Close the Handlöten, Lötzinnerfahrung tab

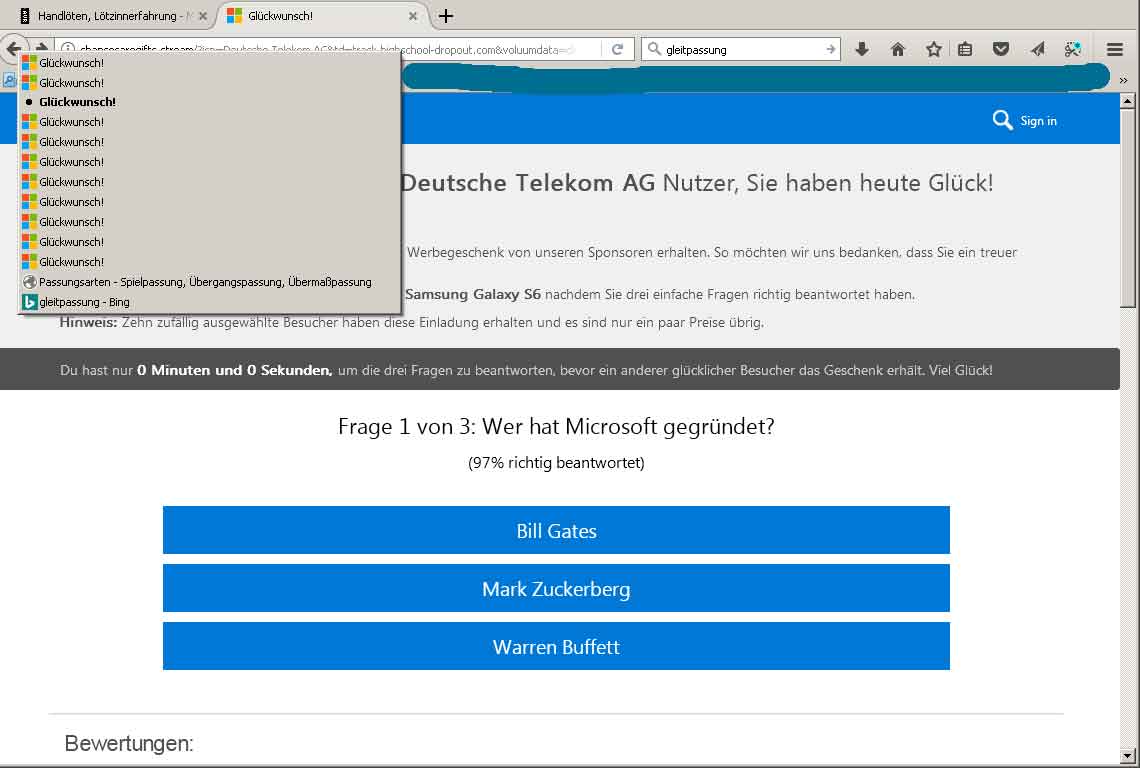click(203, 16)
